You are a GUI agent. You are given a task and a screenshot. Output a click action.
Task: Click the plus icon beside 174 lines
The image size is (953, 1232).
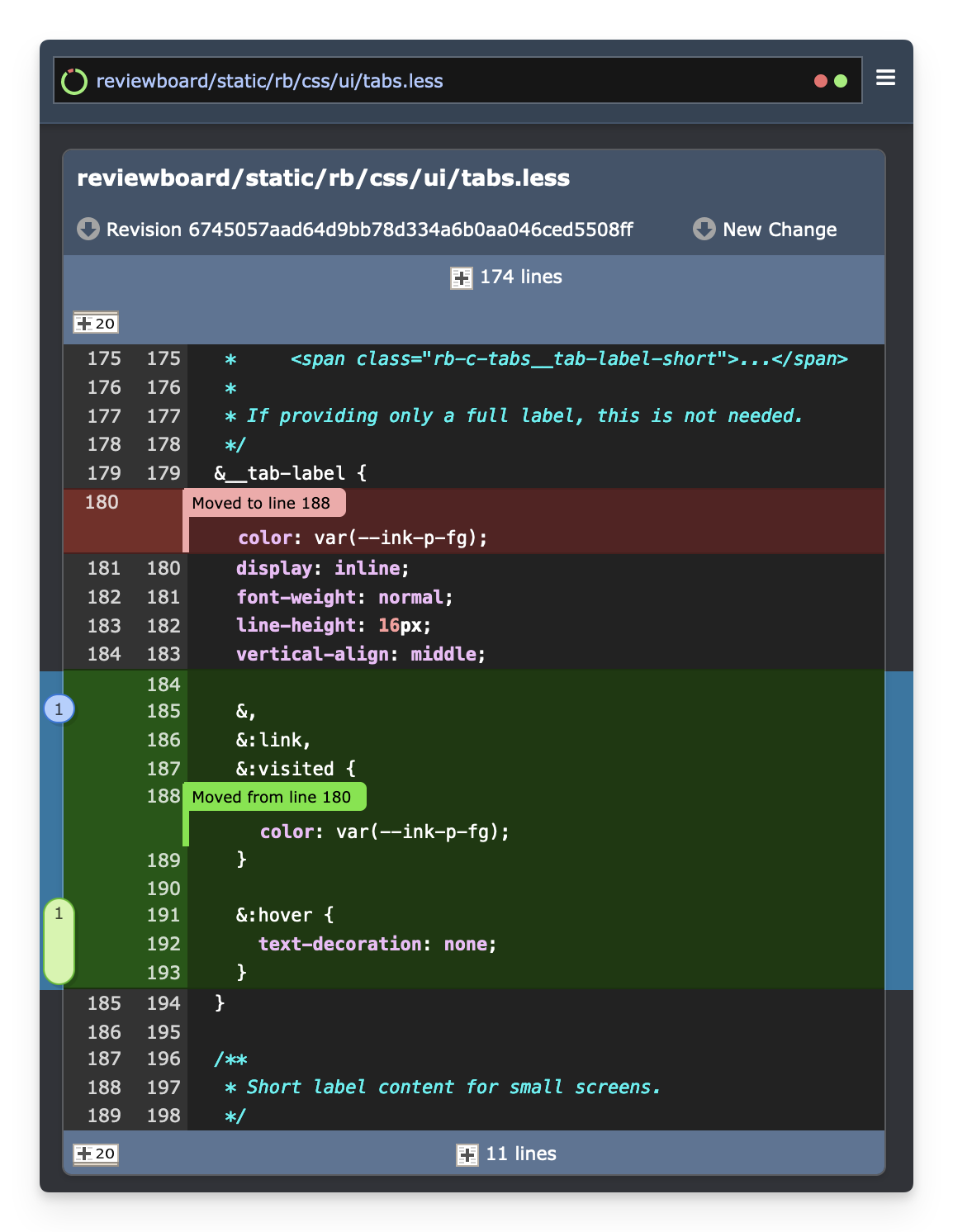(x=461, y=278)
